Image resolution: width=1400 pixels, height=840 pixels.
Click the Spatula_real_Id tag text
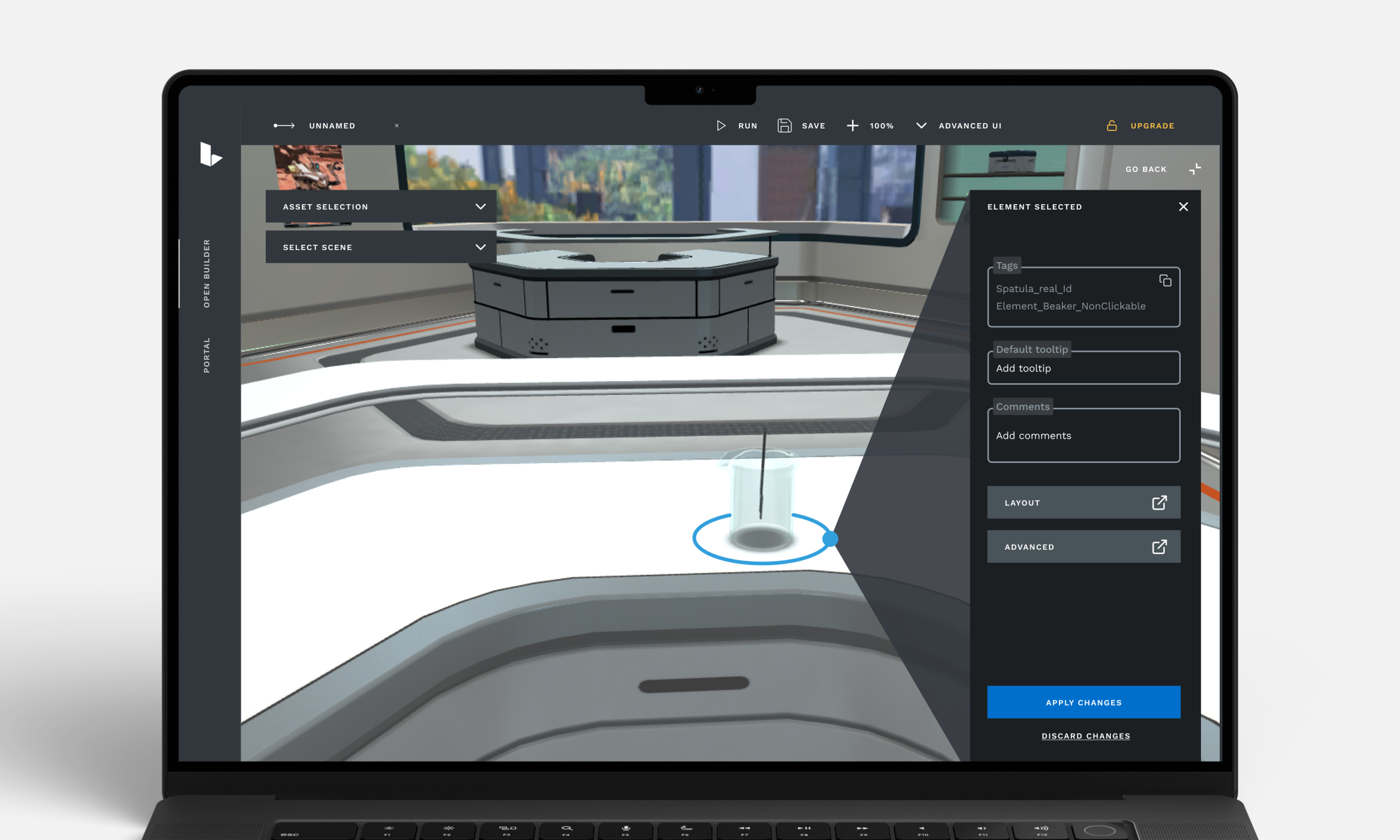[1034, 288]
